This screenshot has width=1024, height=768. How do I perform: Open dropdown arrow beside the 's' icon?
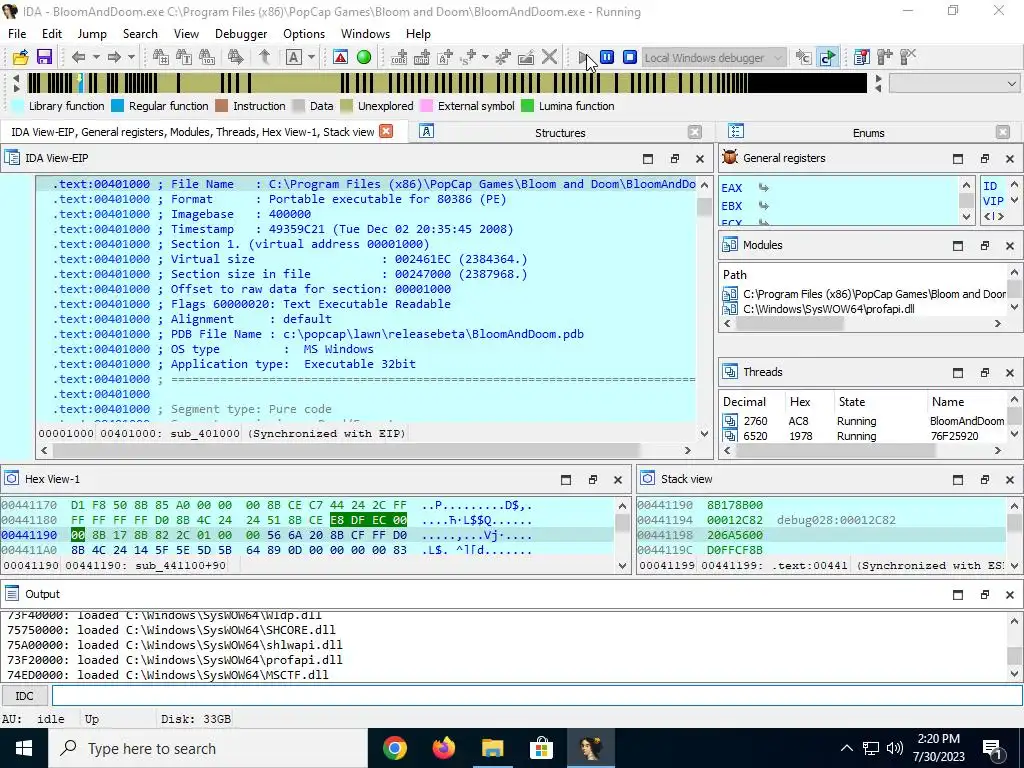coord(485,57)
